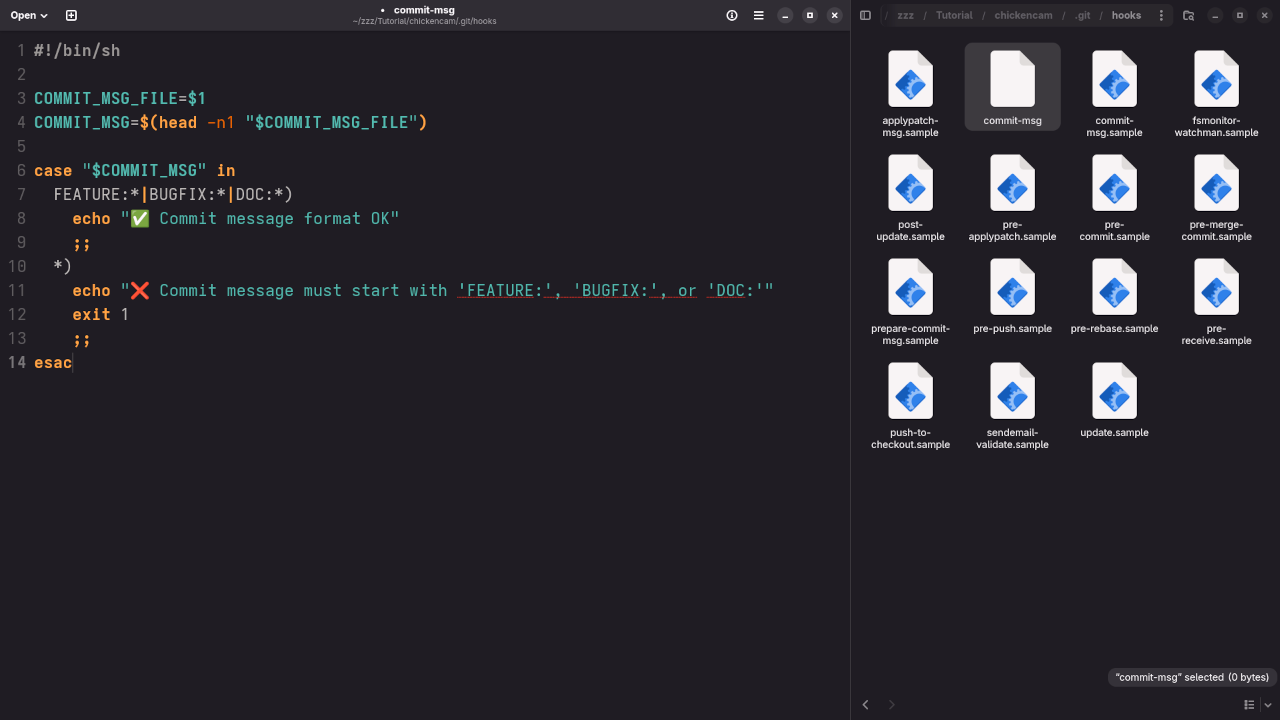Select the pre-merge-commit.sample file icon

(1216, 183)
